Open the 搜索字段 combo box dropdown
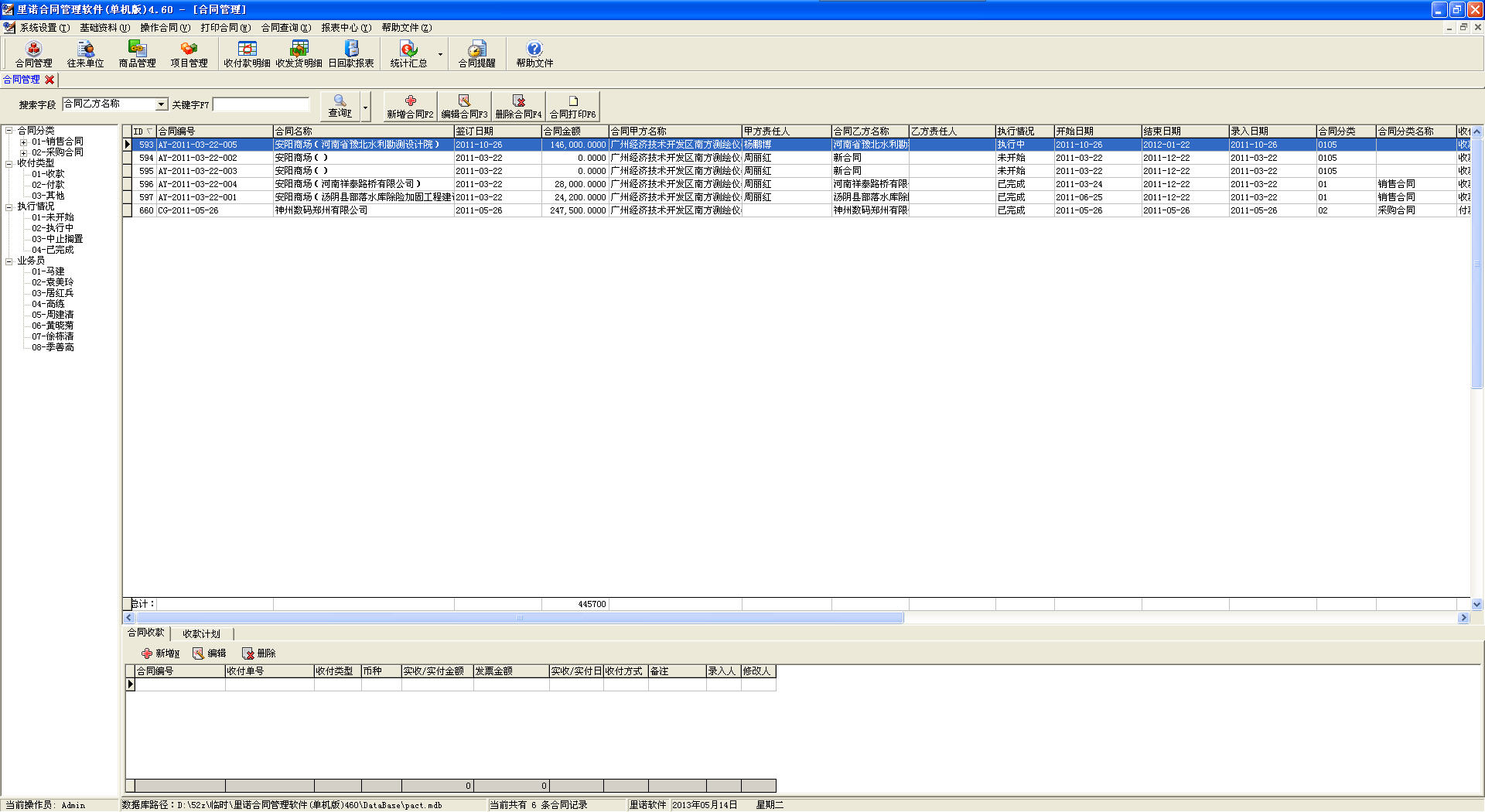 click(x=162, y=104)
